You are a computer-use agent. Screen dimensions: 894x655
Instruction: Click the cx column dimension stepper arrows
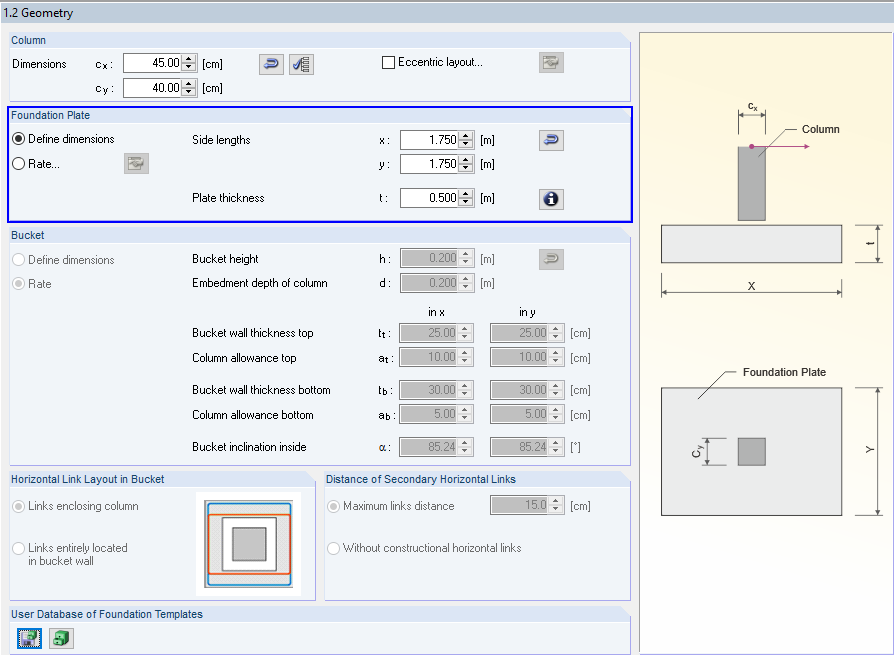(x=189, y=63)
